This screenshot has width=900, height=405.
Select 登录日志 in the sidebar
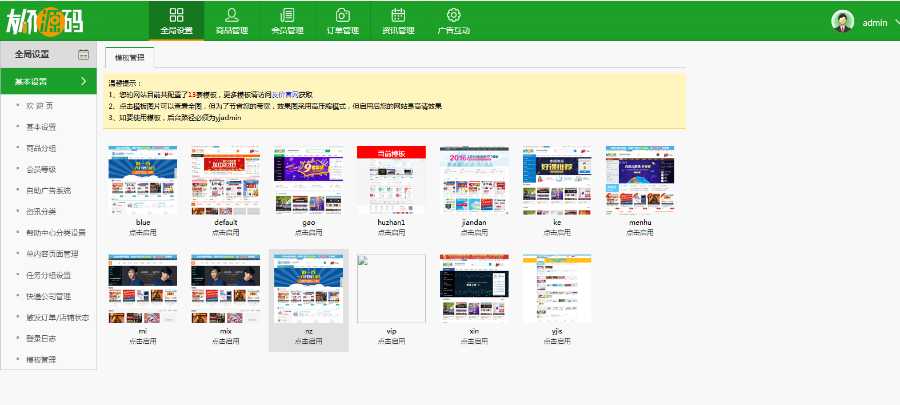pyautogui.click(x=41, y=338)
